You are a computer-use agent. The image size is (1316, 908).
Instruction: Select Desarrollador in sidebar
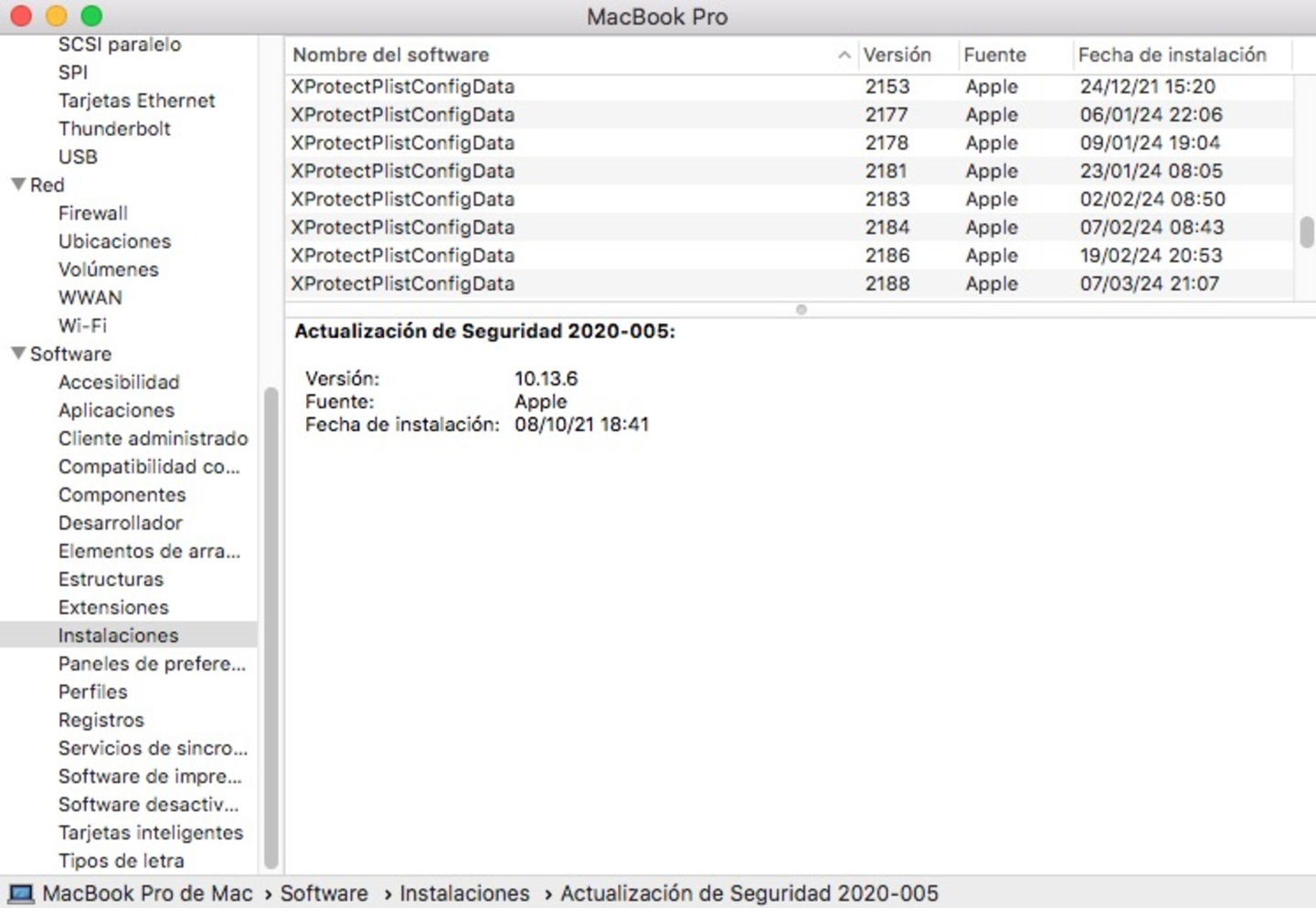pos(121,523)
